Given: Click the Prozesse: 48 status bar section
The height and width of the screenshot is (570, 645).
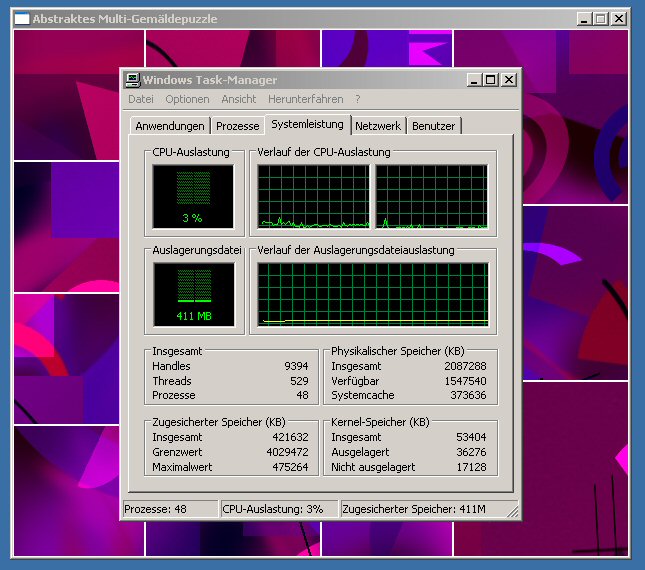Looking at the screenshot, I should click(x=170, y=509).
